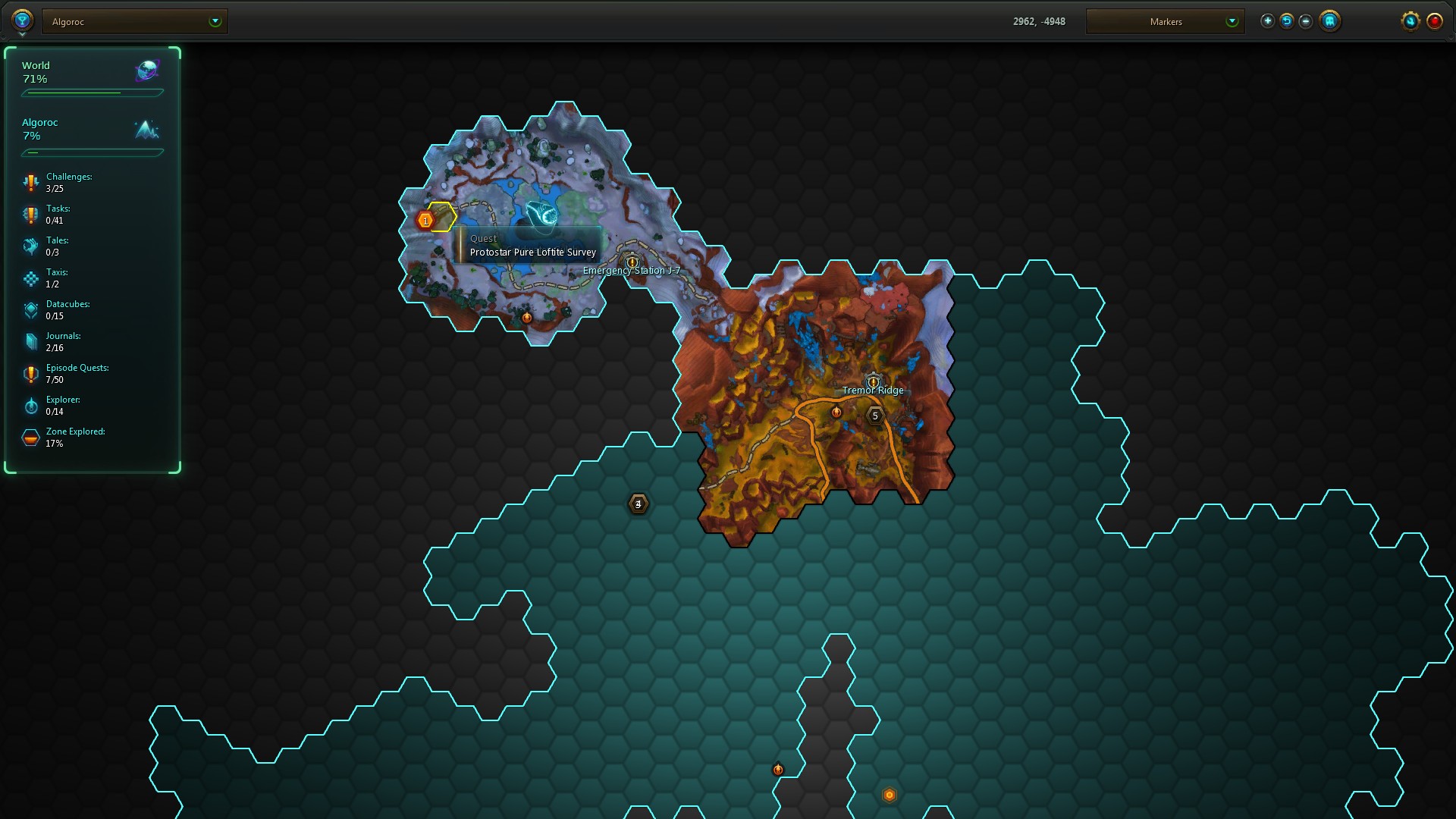The height and width of the screenshot is (819, 1456).
Task: Click the Explorer icon in the stats panel
Action: click(x=30, y=406)
